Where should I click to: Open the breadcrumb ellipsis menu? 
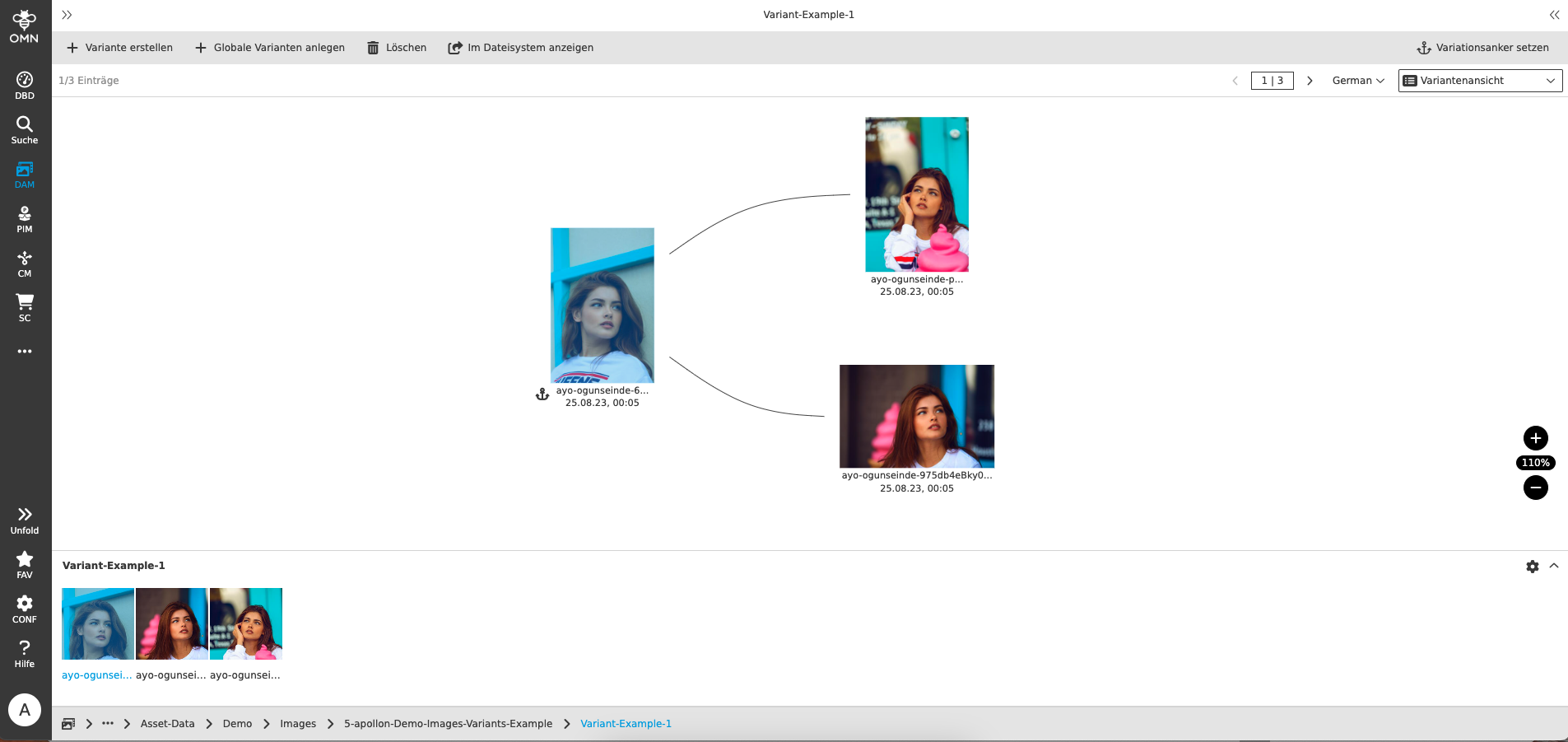[x=107, y=723]
